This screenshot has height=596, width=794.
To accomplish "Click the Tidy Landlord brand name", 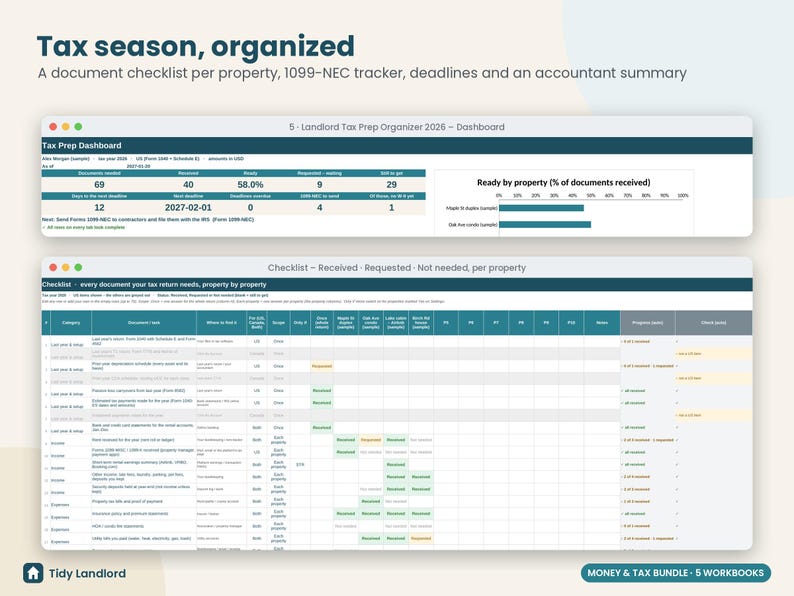I will tap(87, 574).
